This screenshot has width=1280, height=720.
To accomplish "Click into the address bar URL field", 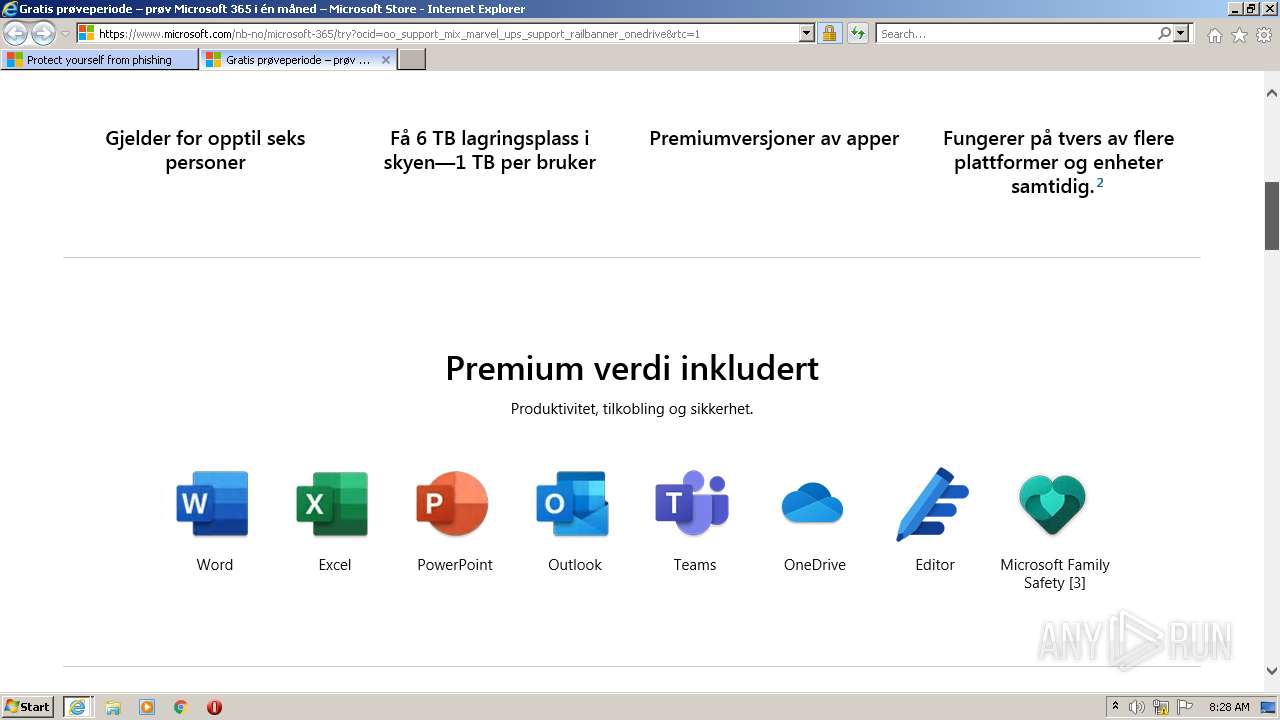I will 448,33.
